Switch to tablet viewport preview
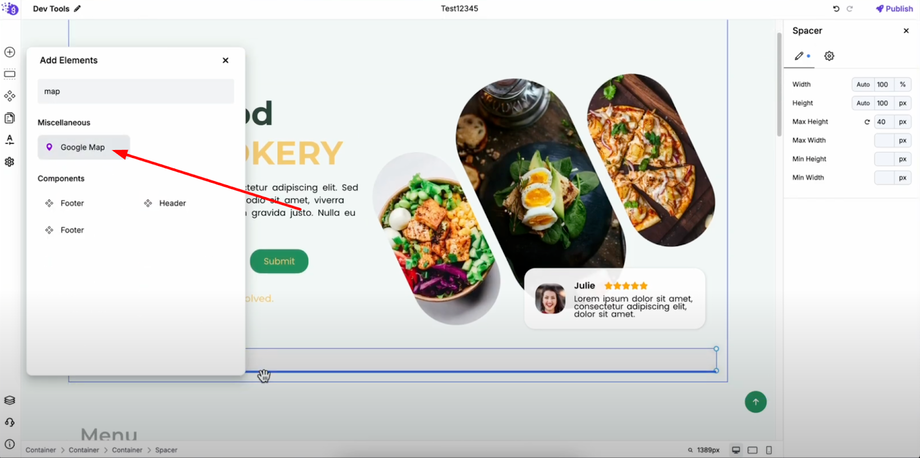Screen dimensions: 920x458 pyautogui.click(x=753, y=450)
